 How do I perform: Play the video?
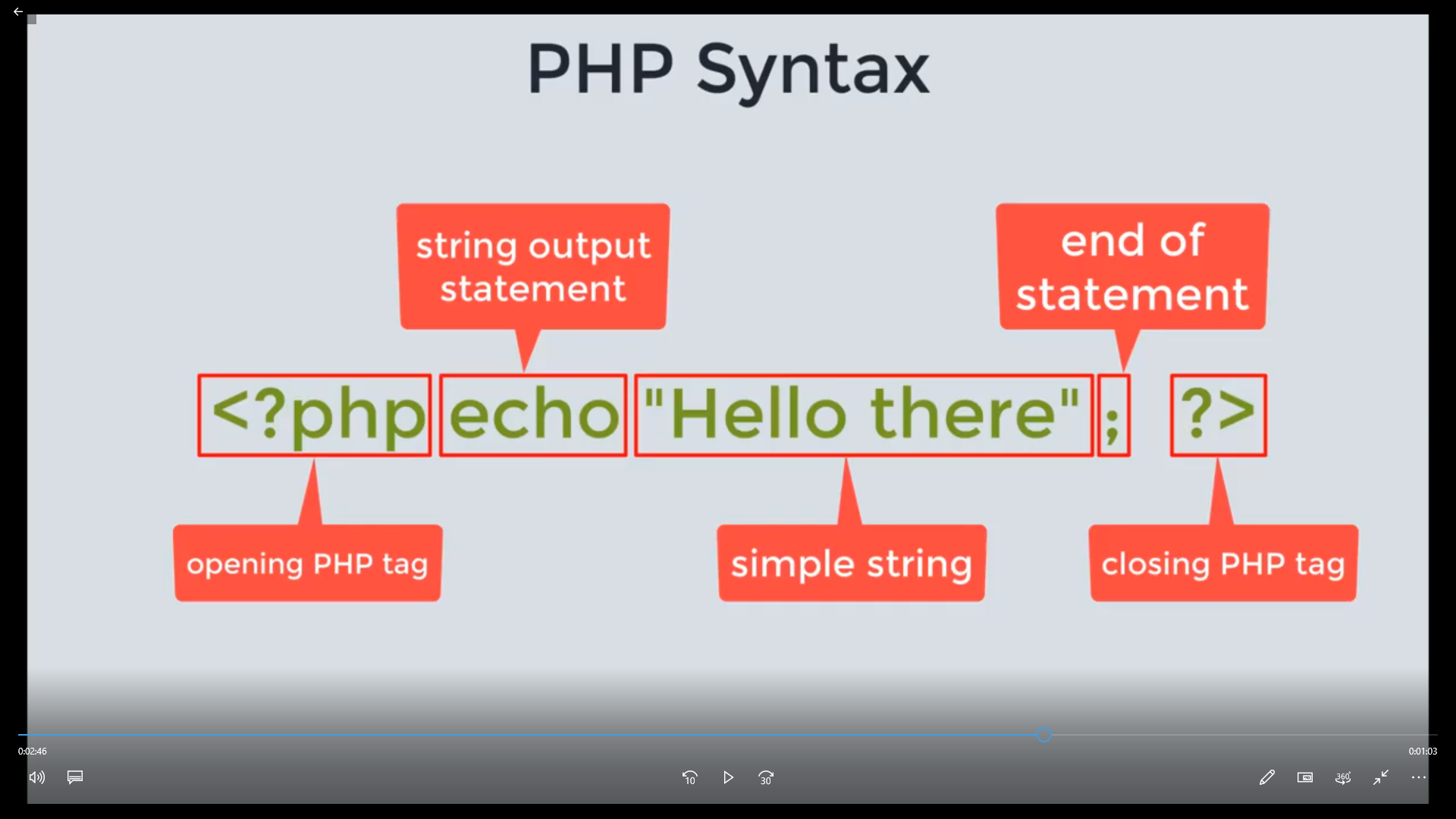728,777
